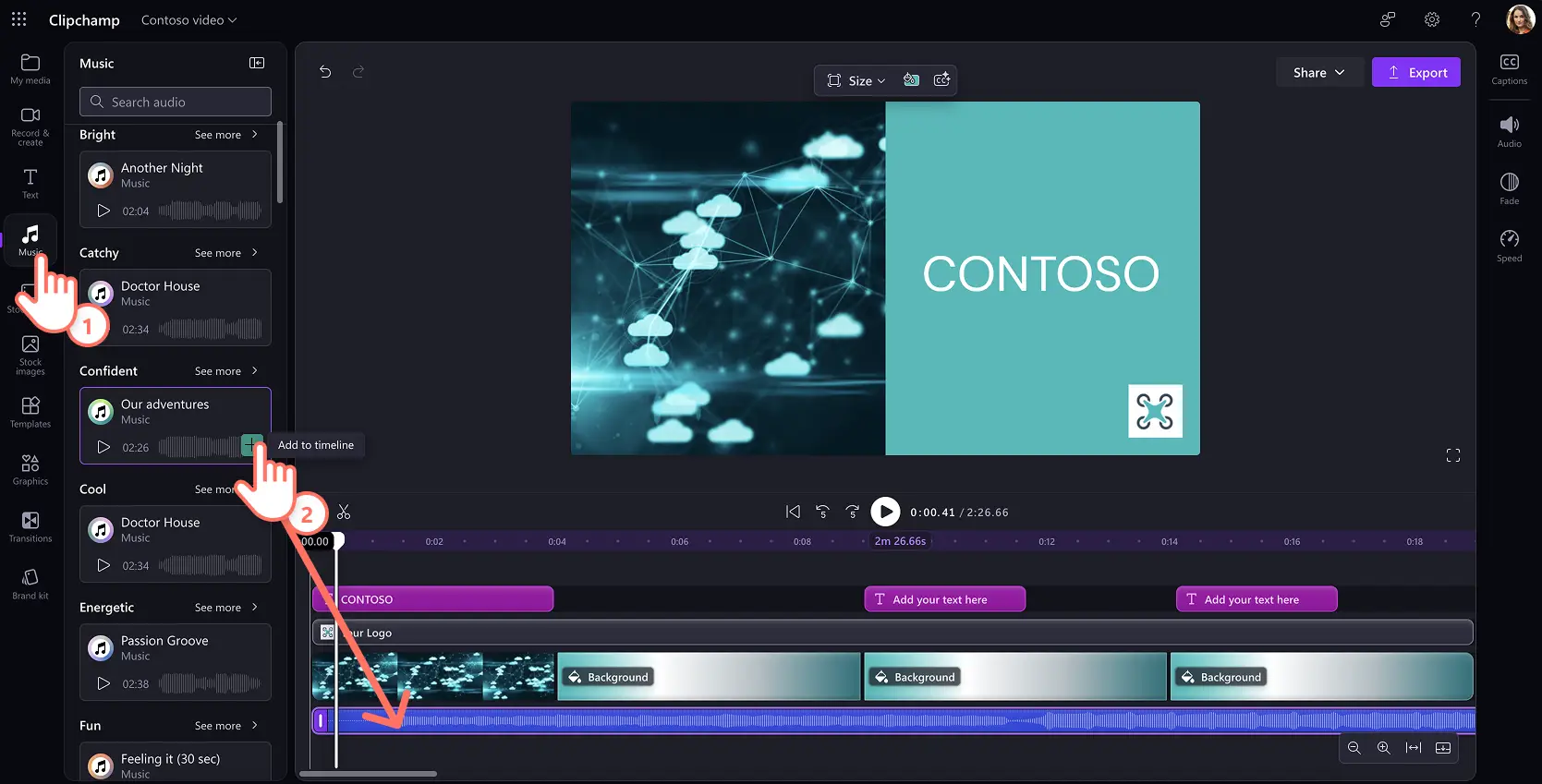Zoom in the timeline
The height and width of the screenshot is (784, 1542).
pos(1384,748)
